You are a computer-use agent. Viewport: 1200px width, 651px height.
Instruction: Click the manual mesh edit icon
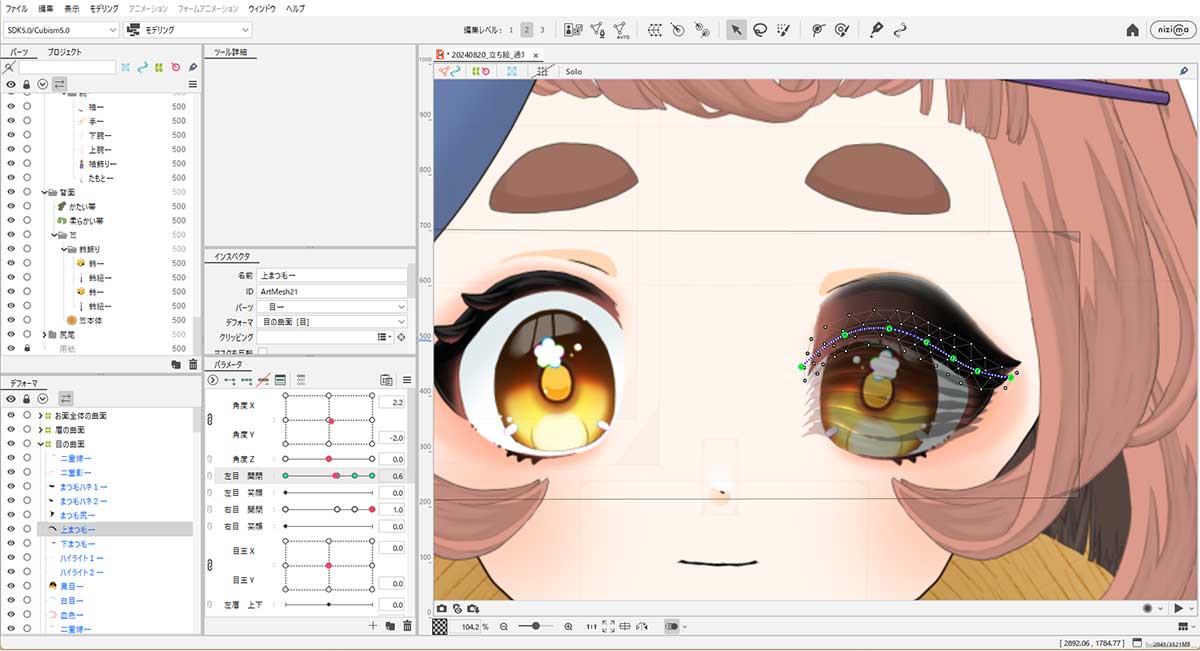coord(597,30)
